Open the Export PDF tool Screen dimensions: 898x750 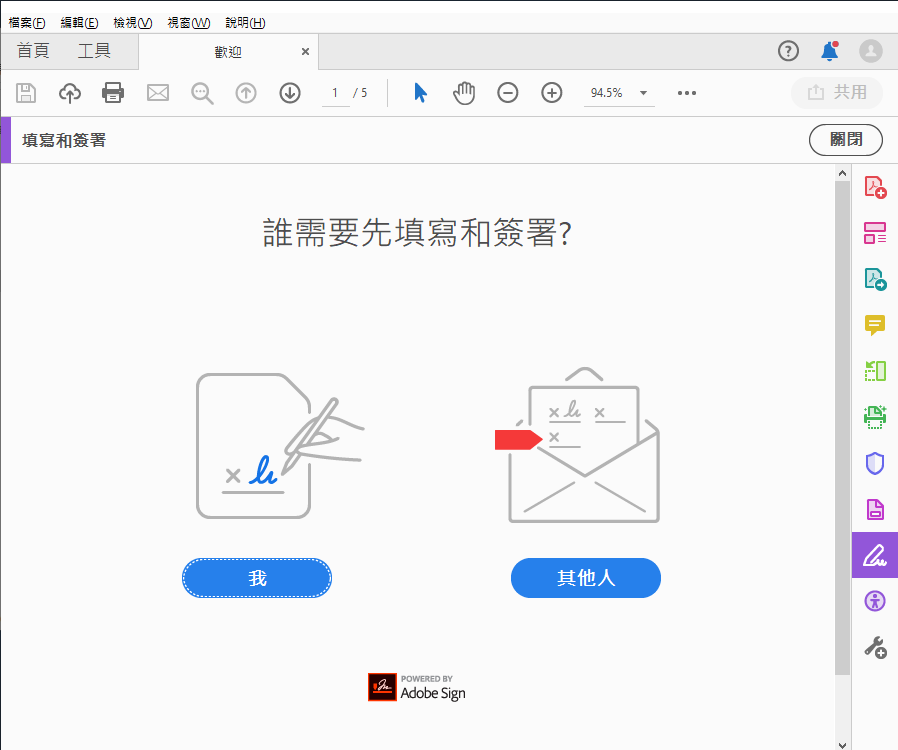875,278
